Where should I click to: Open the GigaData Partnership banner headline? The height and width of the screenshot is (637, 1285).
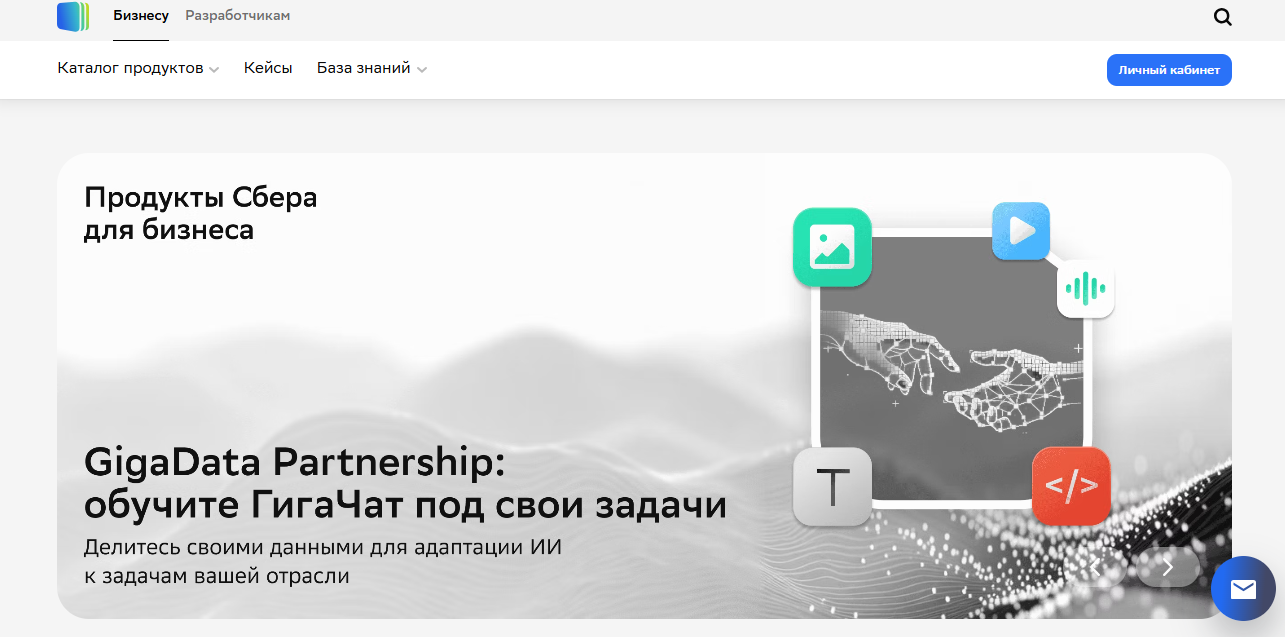pos(405,484)
